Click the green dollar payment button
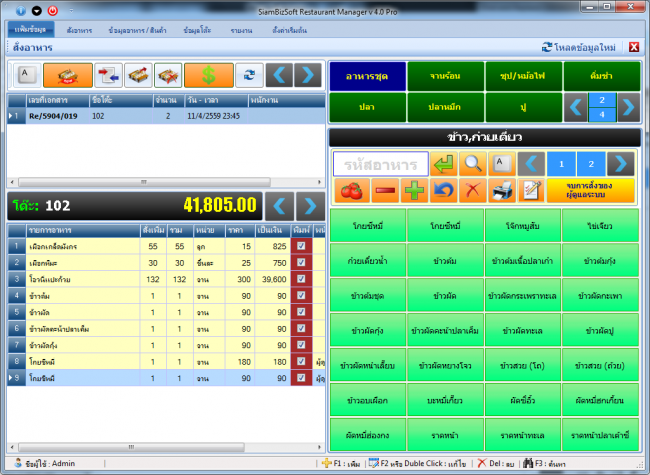The height and width of the screenshot is (475, 650). click(209, 75)
